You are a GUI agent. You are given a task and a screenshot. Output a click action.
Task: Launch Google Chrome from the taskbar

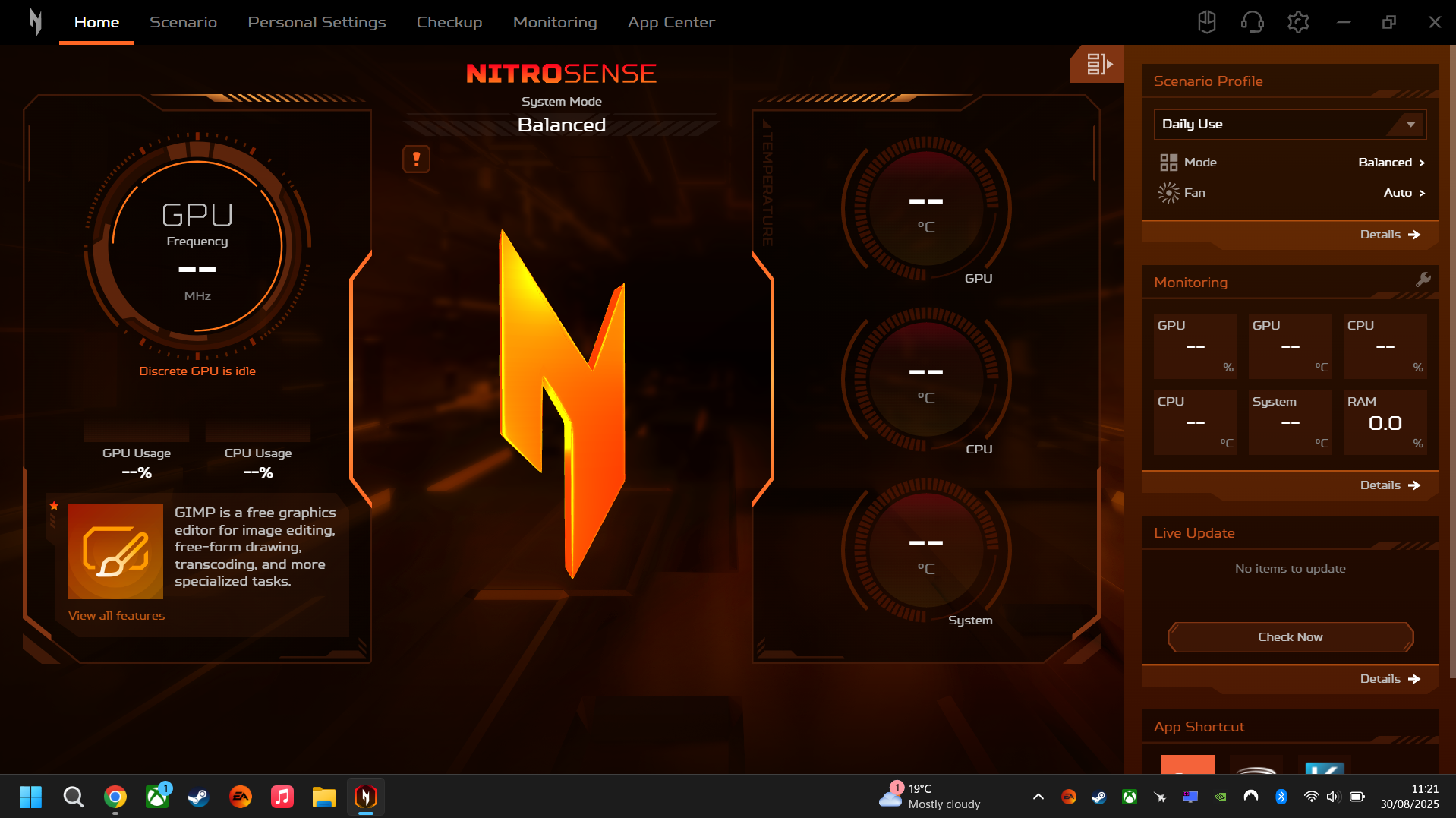(x=115, y=797)
